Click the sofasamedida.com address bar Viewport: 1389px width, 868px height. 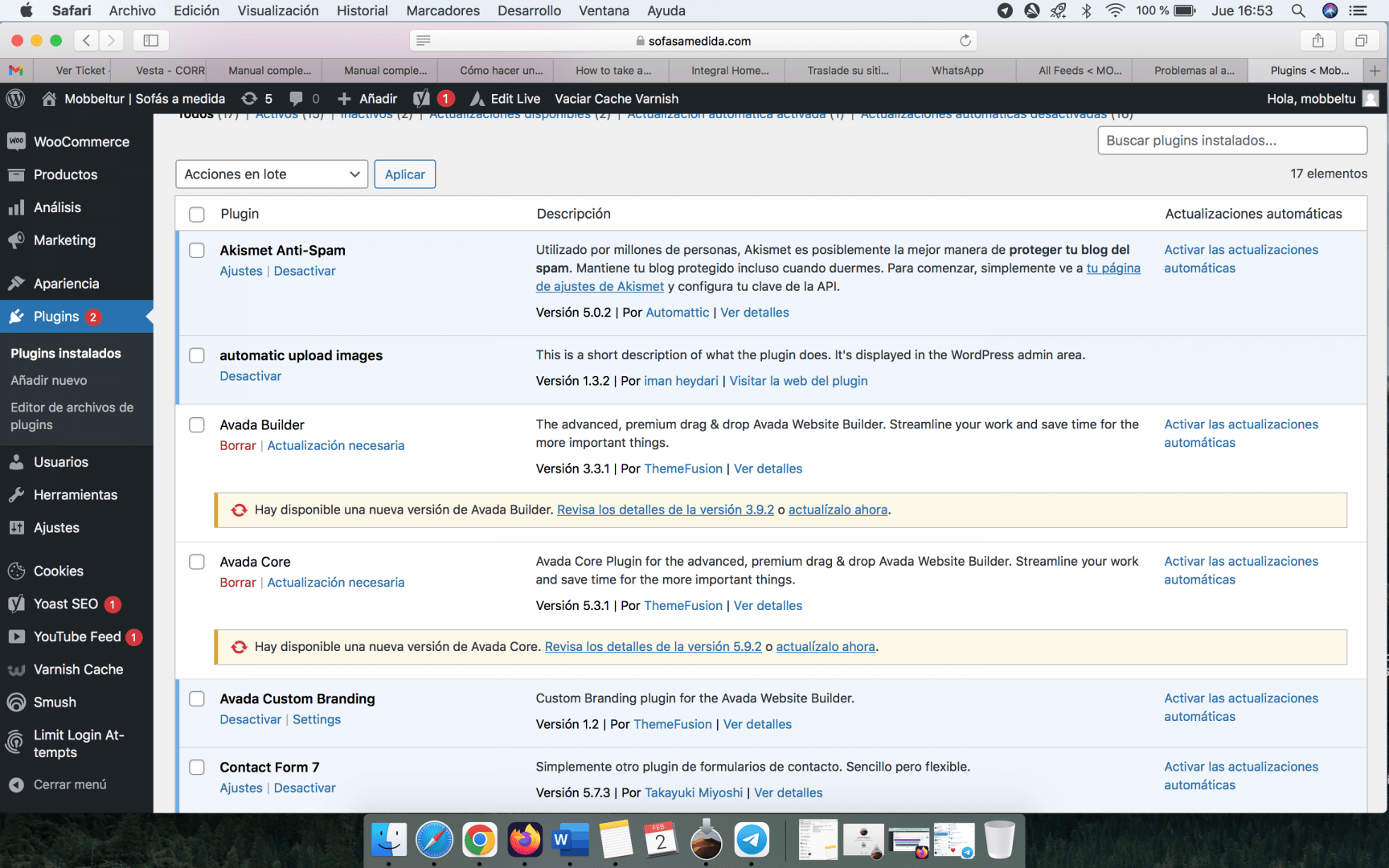point(694,40)
